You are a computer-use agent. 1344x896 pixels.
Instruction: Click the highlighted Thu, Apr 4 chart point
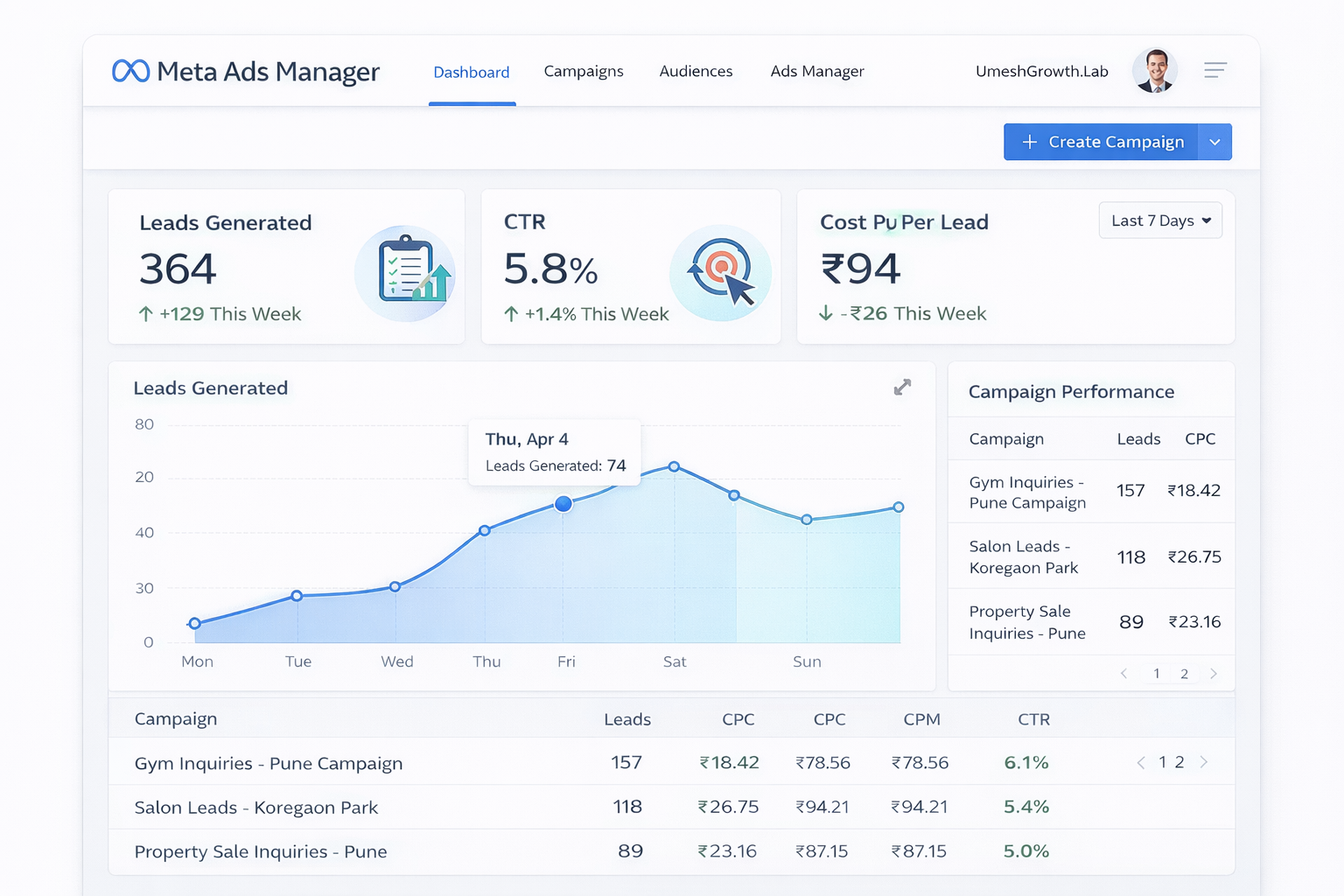coord(563,504)
